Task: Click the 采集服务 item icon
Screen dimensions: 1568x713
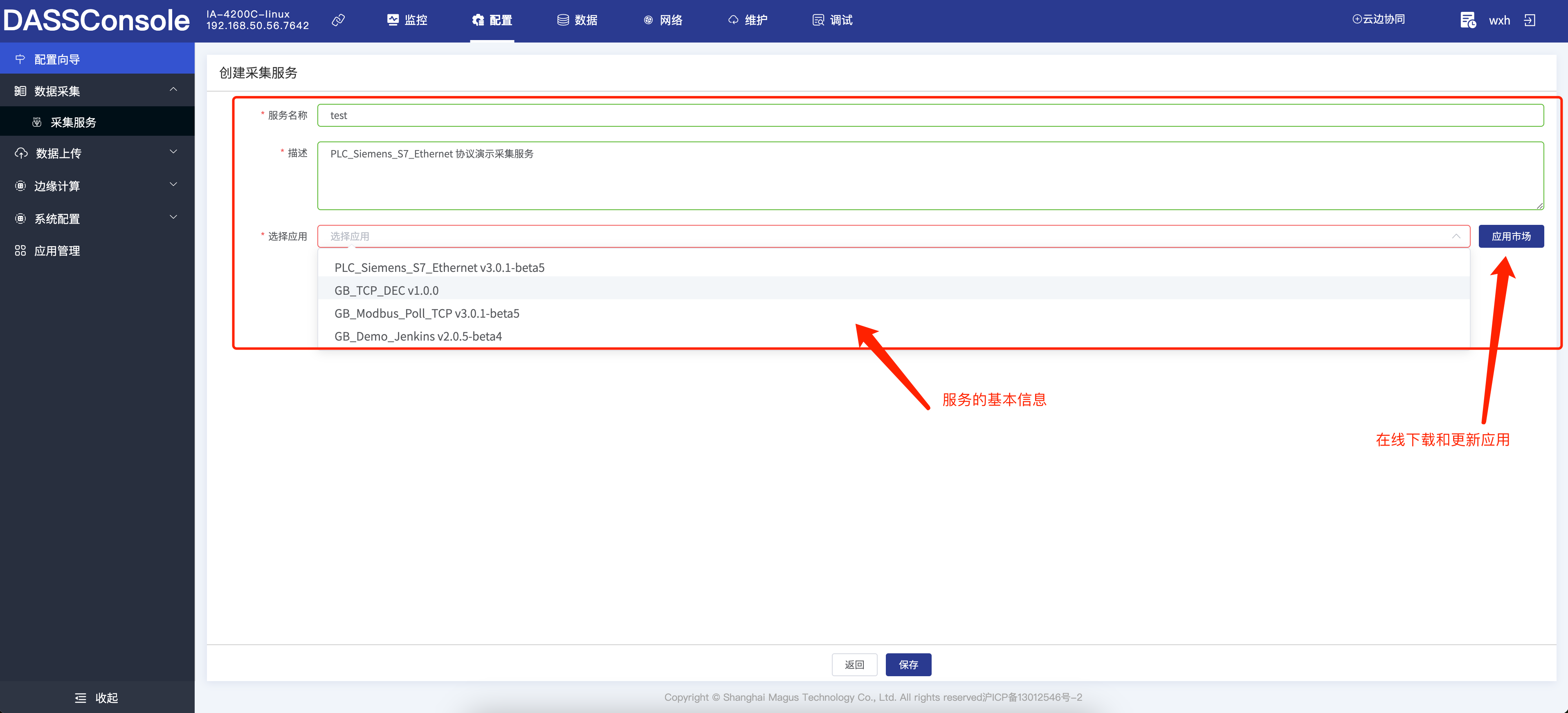Action: click(37, 122)
